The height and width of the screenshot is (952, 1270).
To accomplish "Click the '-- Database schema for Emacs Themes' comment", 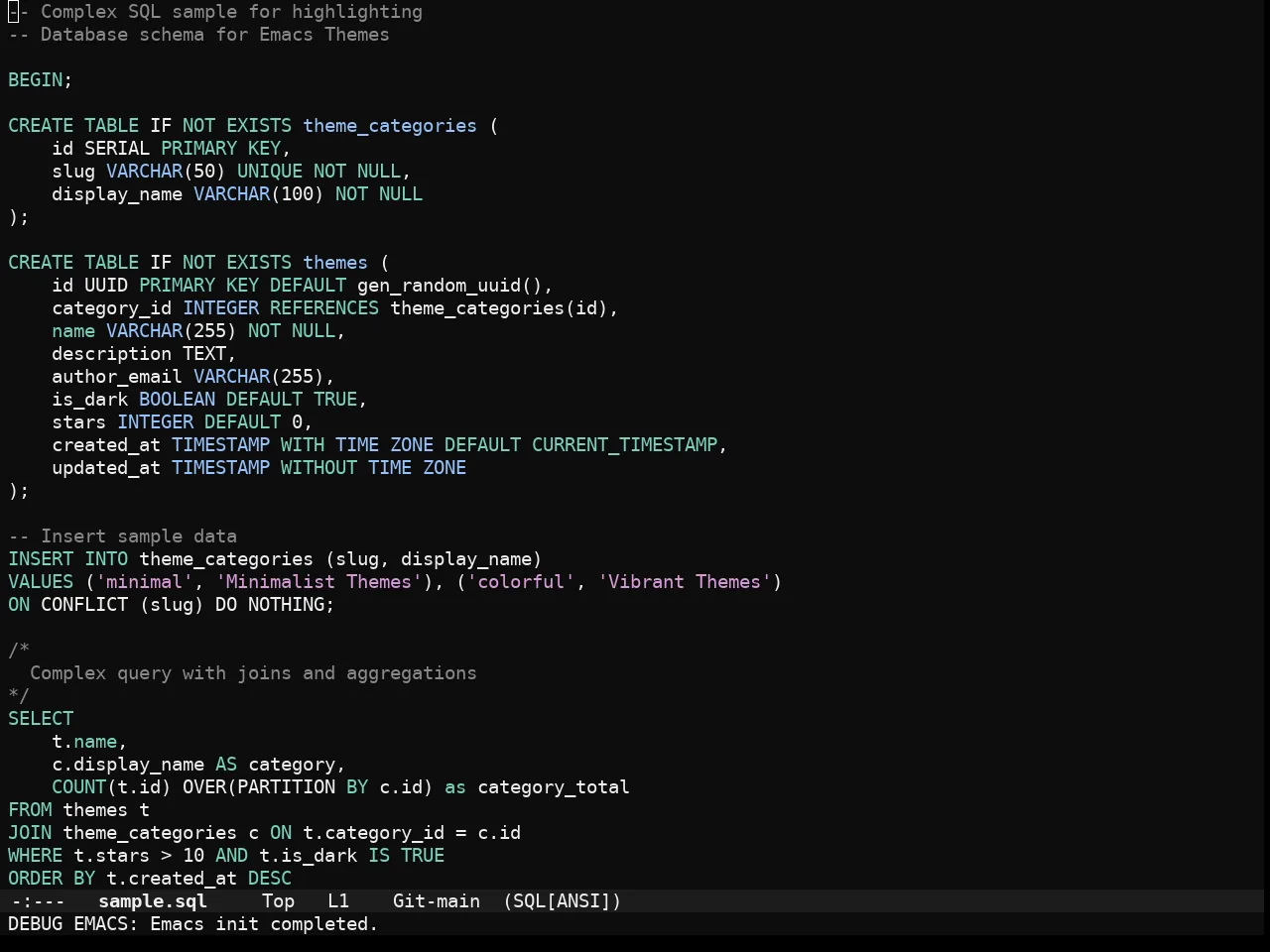I will (x=198, y=35).
